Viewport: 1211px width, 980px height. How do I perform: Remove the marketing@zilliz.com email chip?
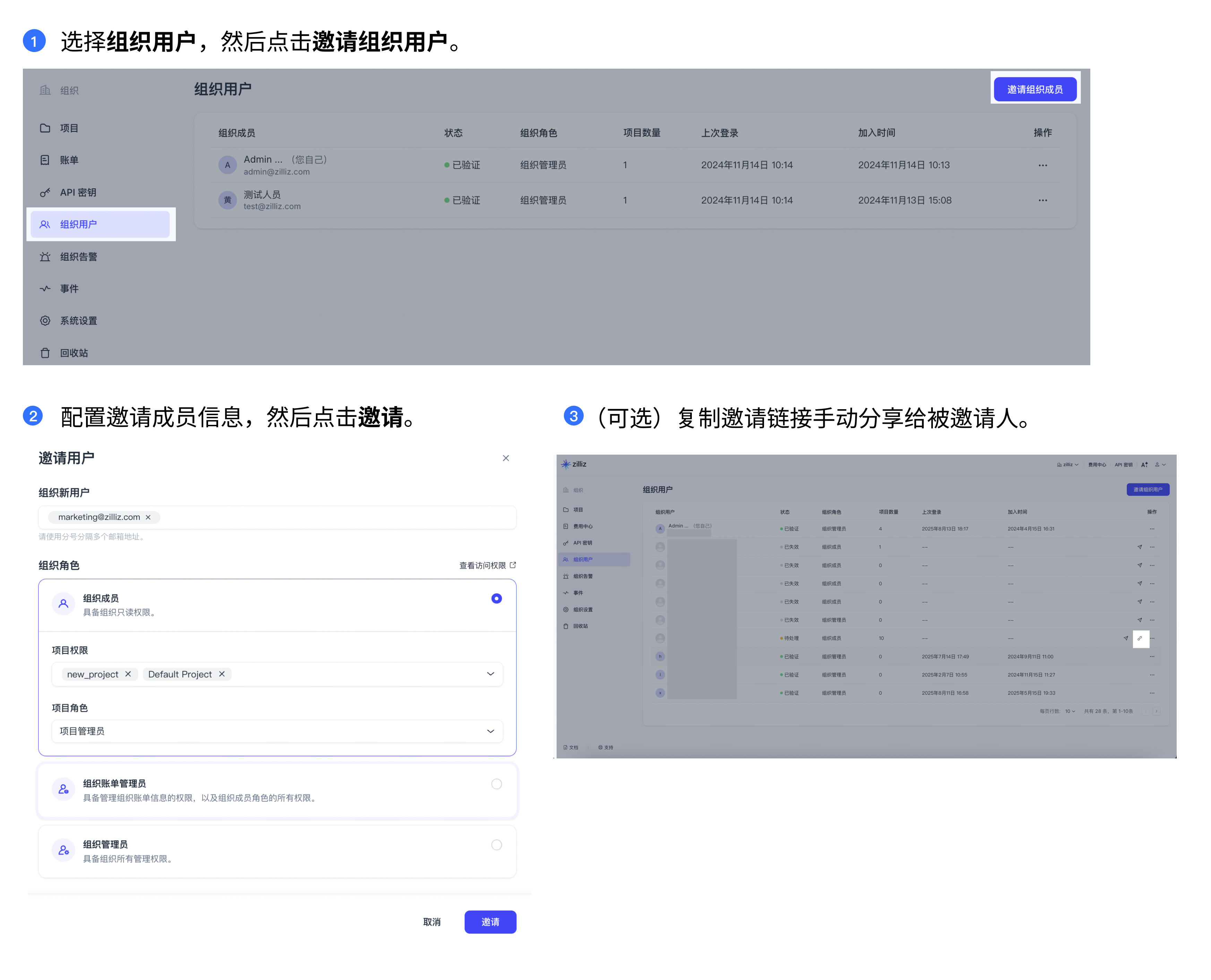click(148, 517)
